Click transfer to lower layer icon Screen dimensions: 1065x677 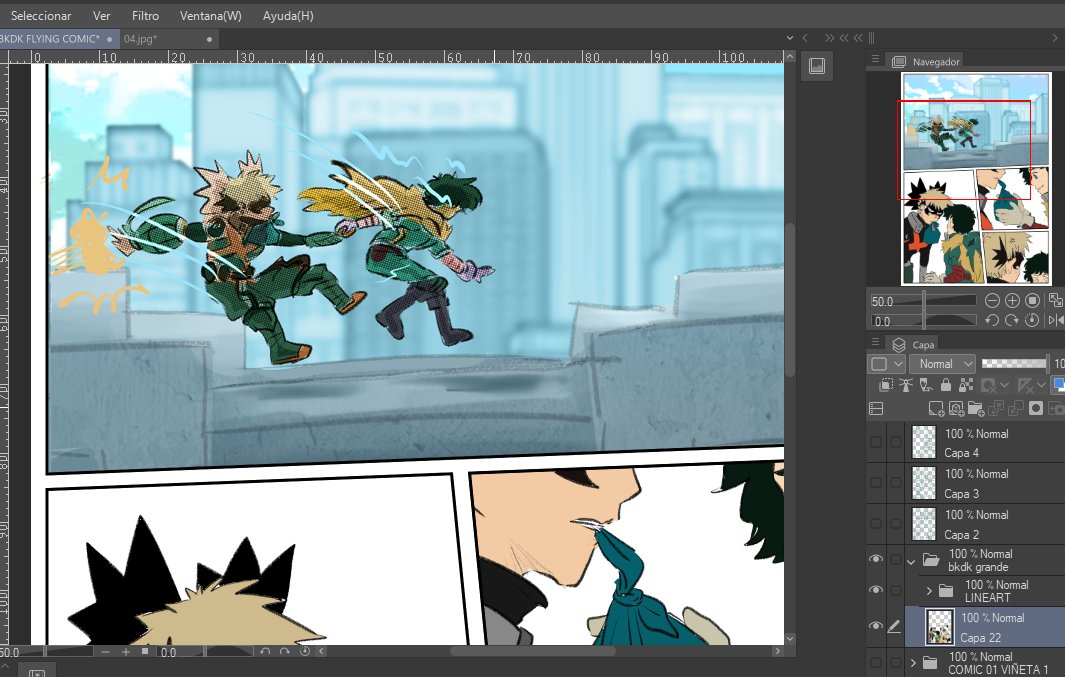tap(996, 408)
